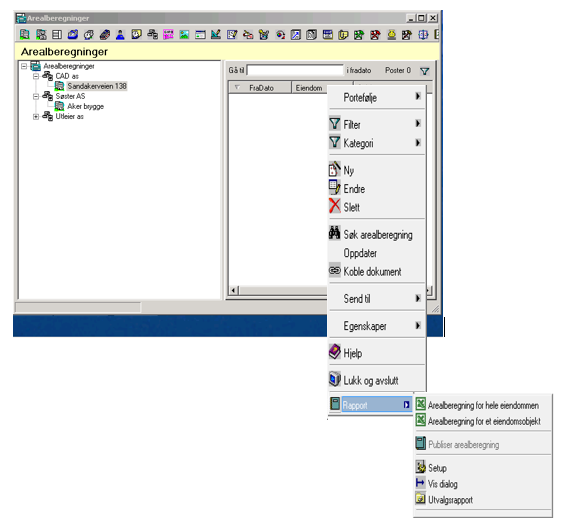Click the Slett red X icon

point(334,206)
